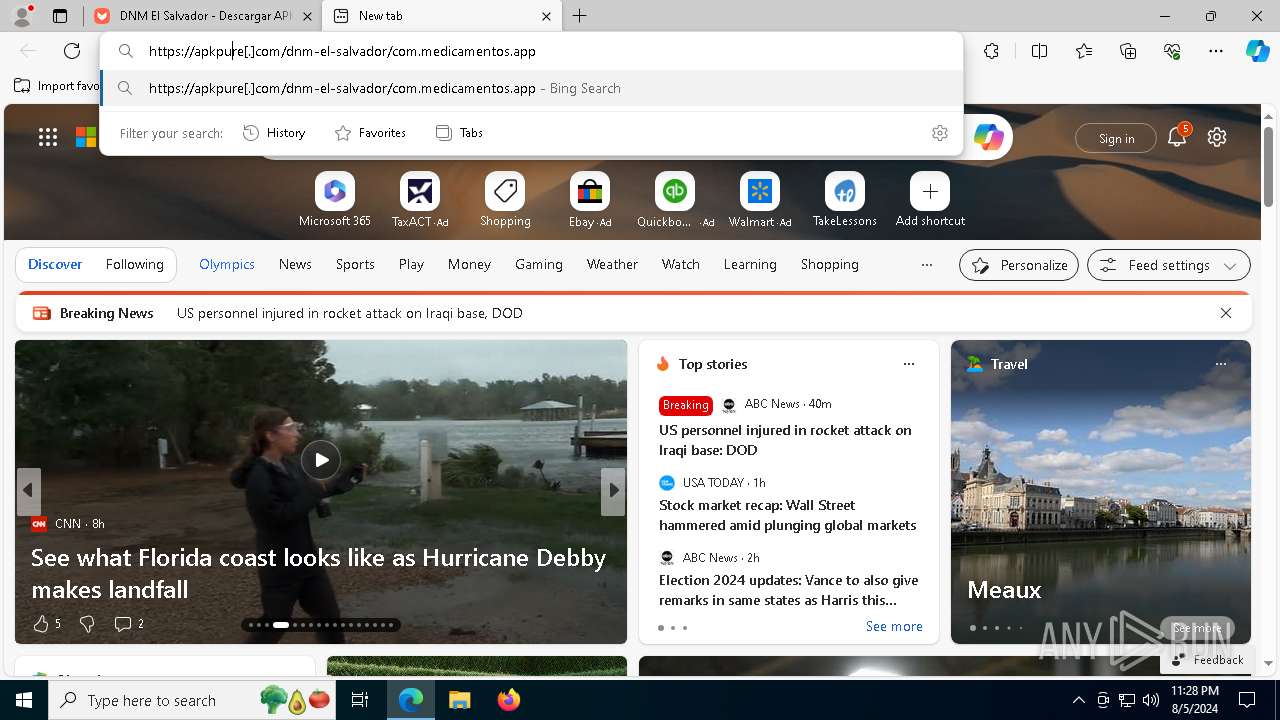Click the Personalize button
Screen dimensions: 1280x720
tap(1019, 265)
